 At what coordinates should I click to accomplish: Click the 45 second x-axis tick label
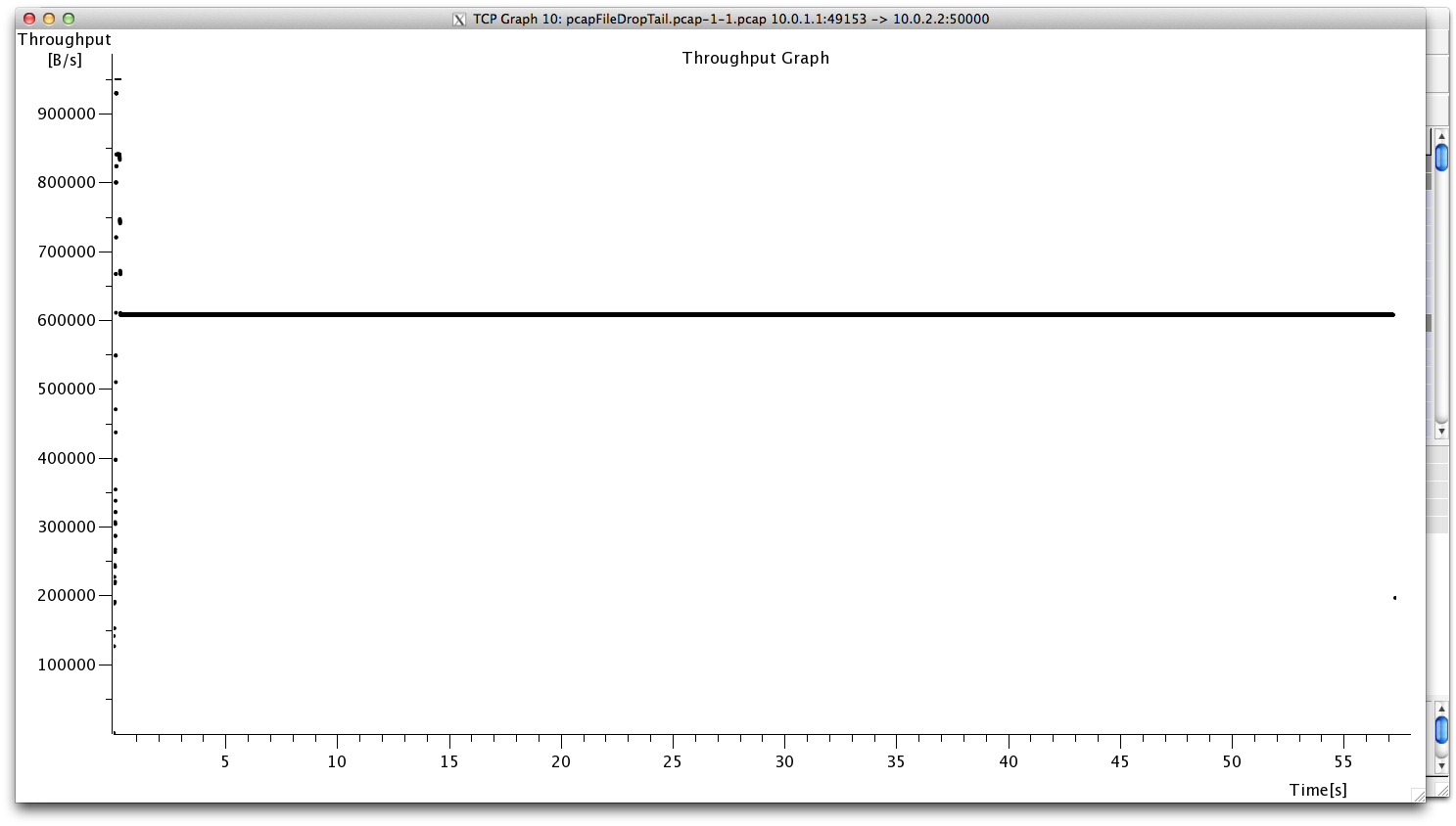(x=1120, y=761)
